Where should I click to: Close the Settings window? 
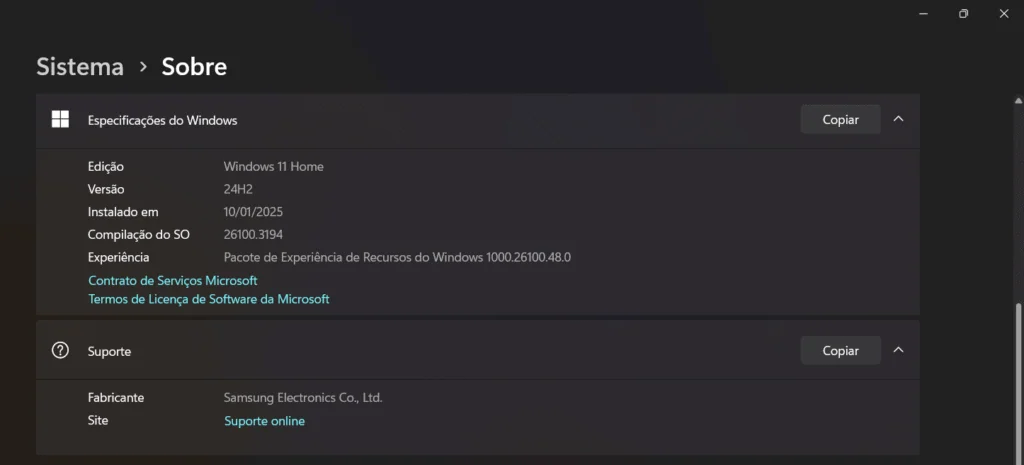(1004, 13)
